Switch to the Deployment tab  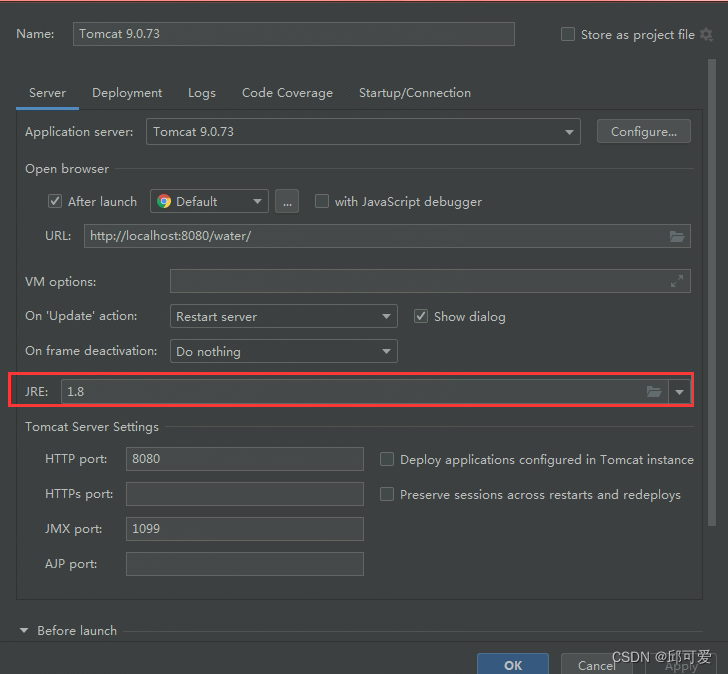coord(127,93)
